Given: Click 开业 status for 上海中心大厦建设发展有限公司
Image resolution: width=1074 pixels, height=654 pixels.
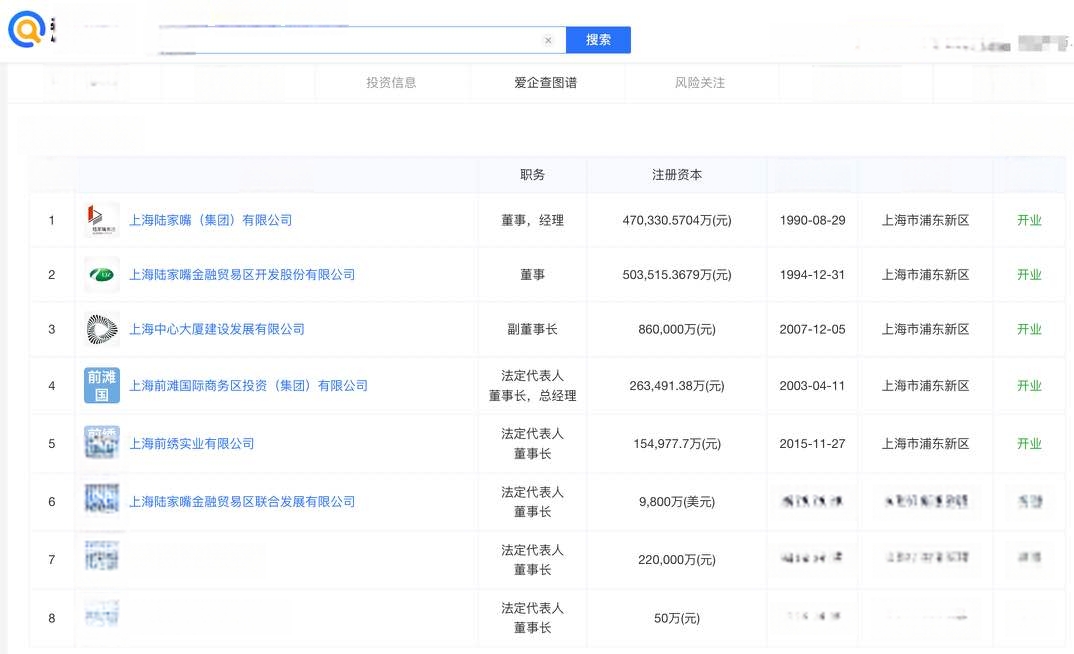Looking at the screenshot, I should (x=1029, y=329).
